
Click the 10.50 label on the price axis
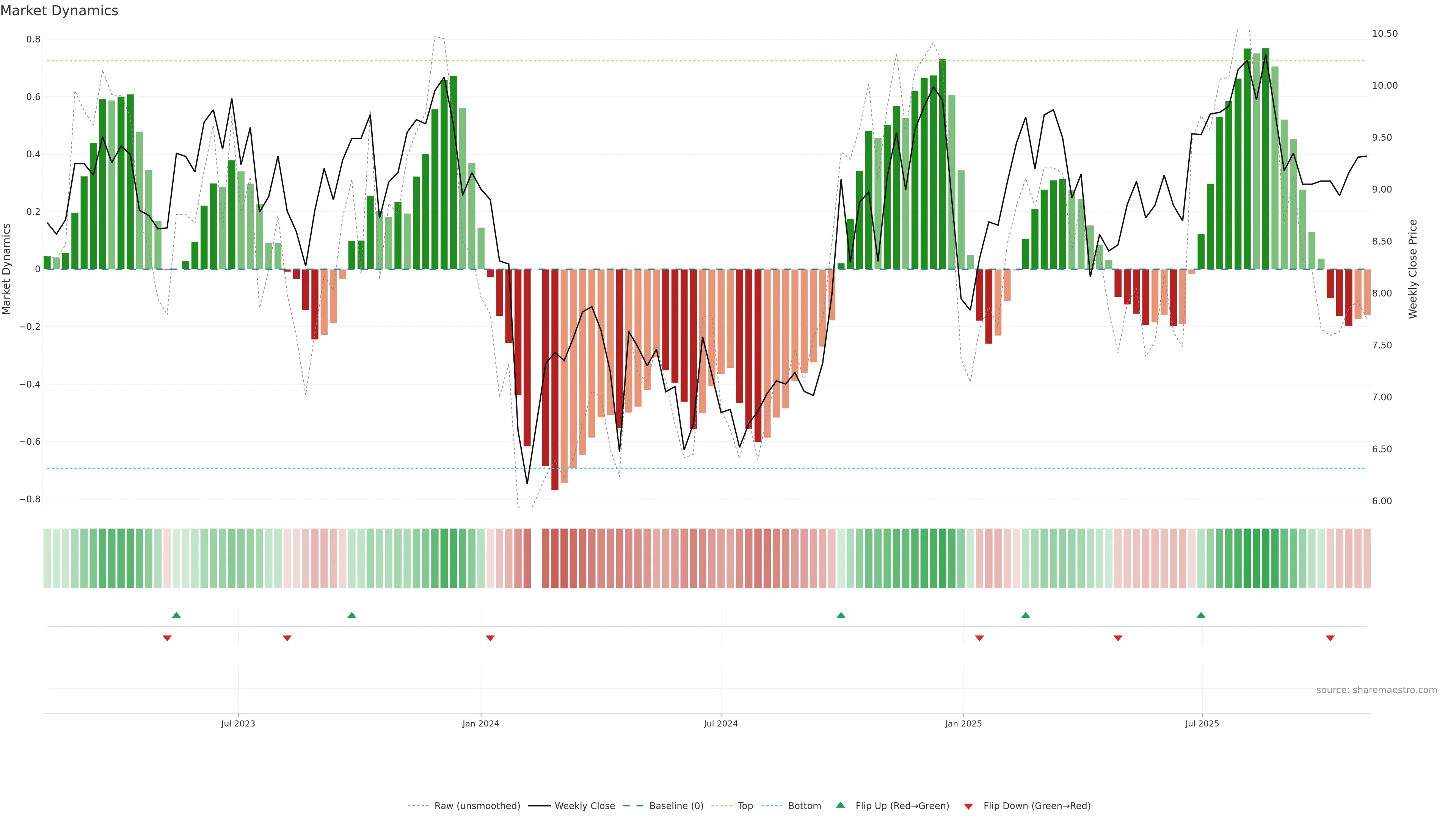1385,34
